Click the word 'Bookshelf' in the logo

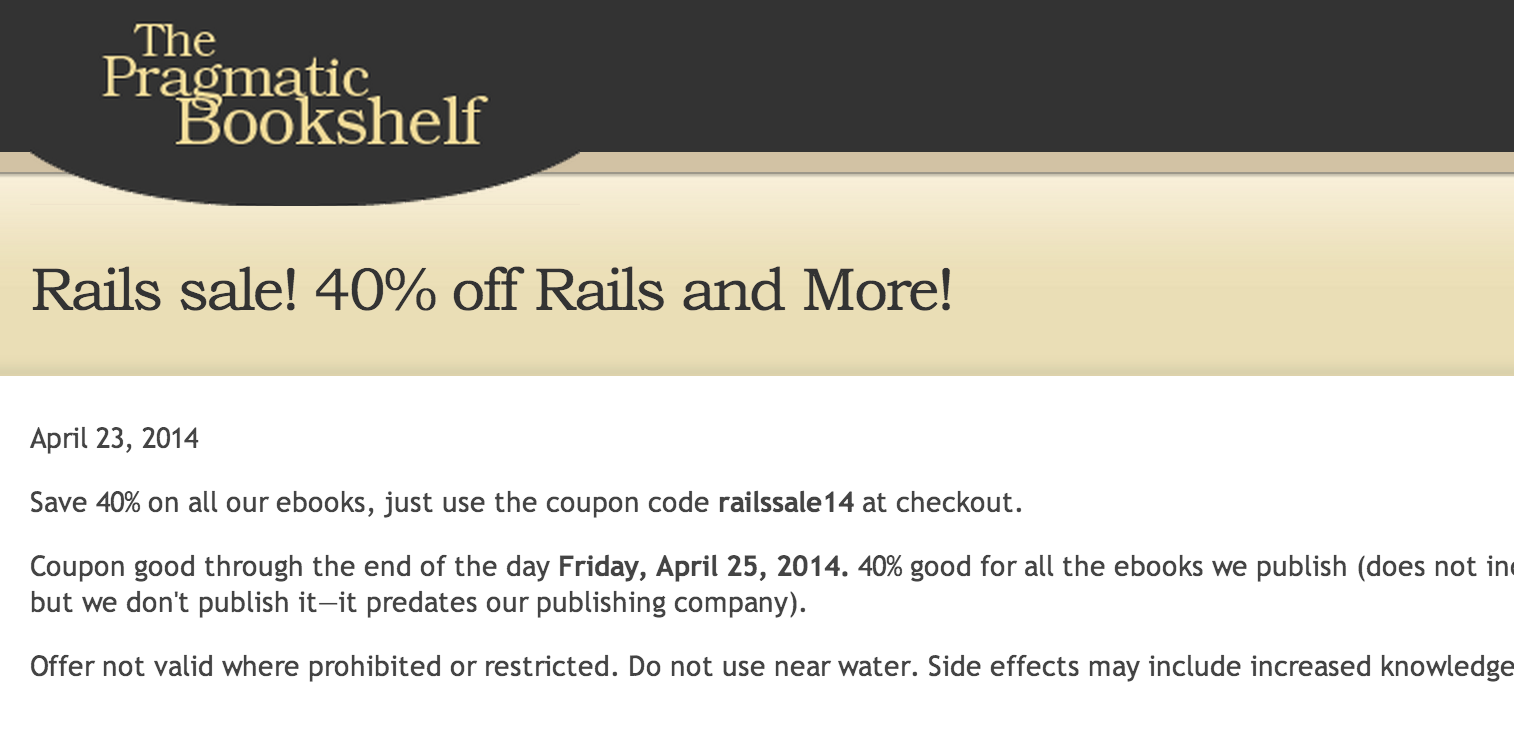[331, 121]
